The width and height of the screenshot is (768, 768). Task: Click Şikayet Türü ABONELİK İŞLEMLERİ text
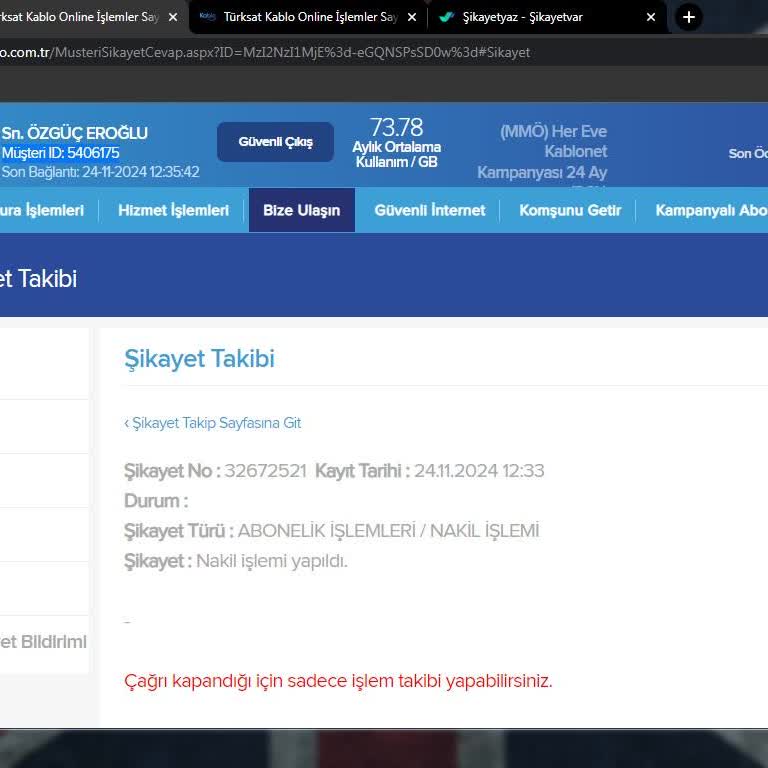click(x=332, y=531)
